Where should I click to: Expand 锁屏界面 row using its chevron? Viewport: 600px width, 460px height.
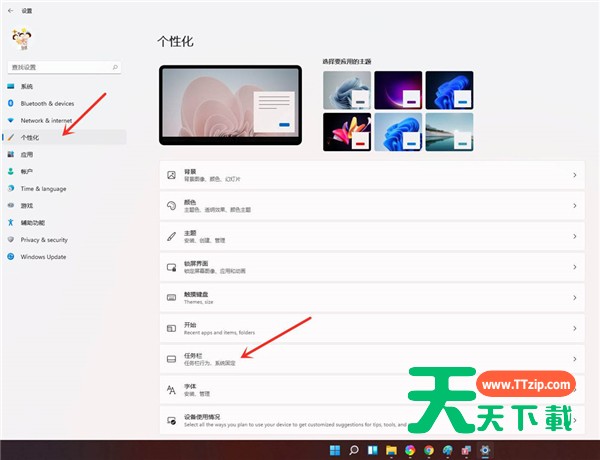click(575, 267)
